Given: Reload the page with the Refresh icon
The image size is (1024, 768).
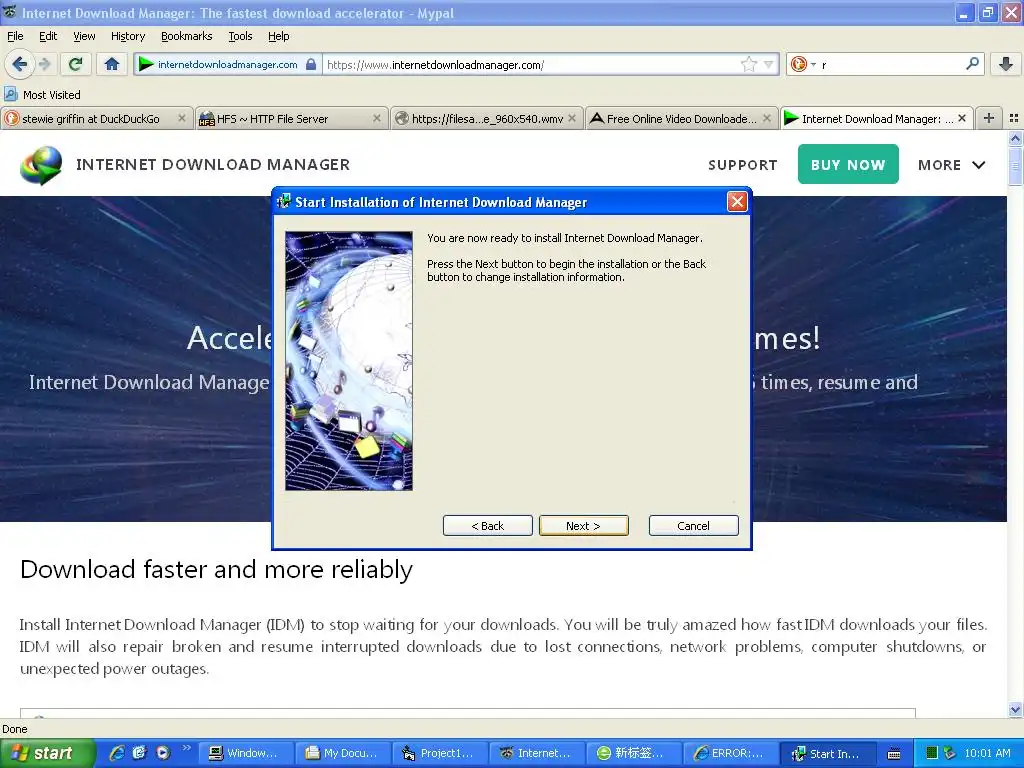Looking at the screenshot, I should point(75,64).
